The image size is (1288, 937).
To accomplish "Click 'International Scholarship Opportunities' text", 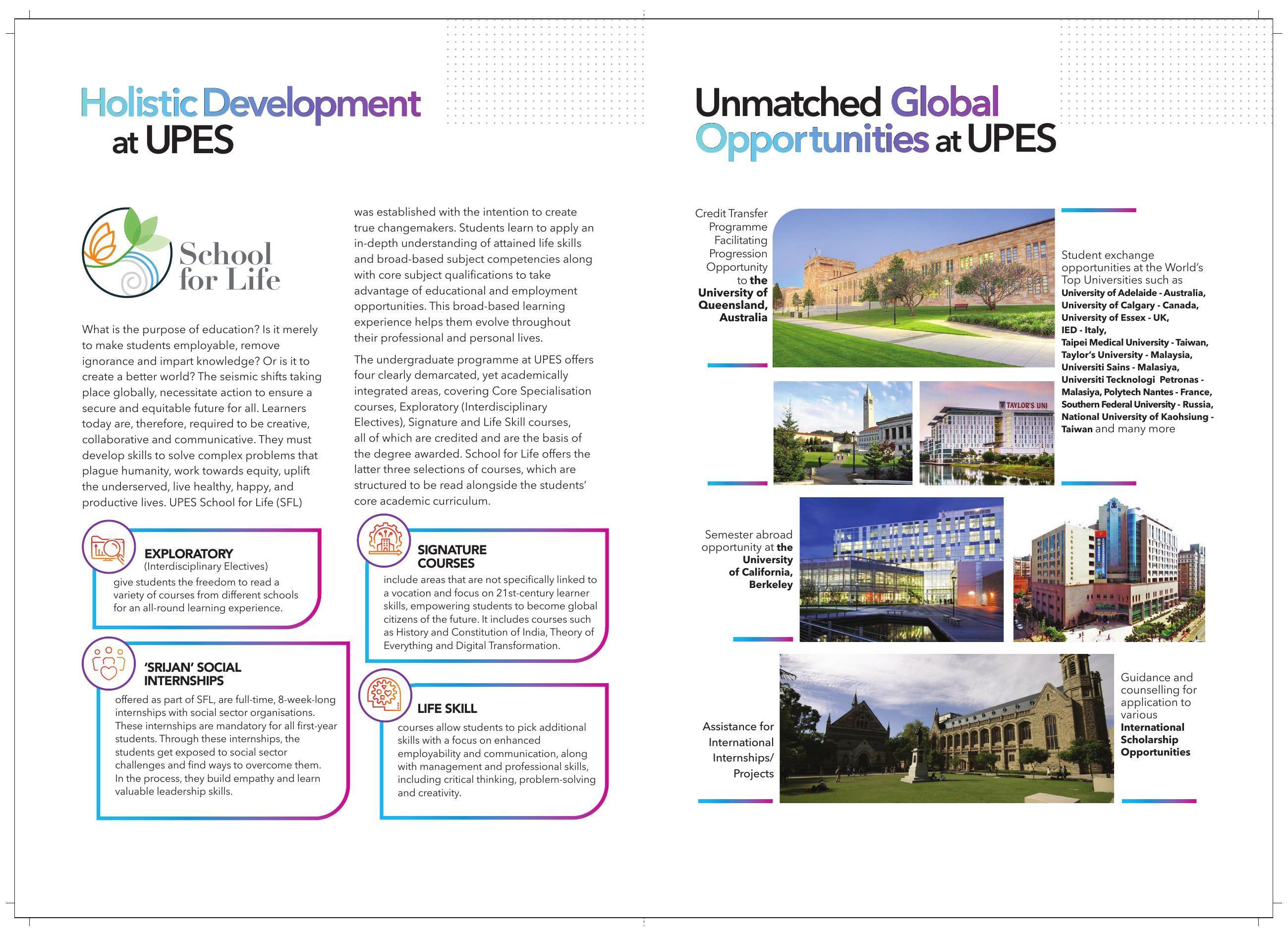I will tap(1155, 739).
